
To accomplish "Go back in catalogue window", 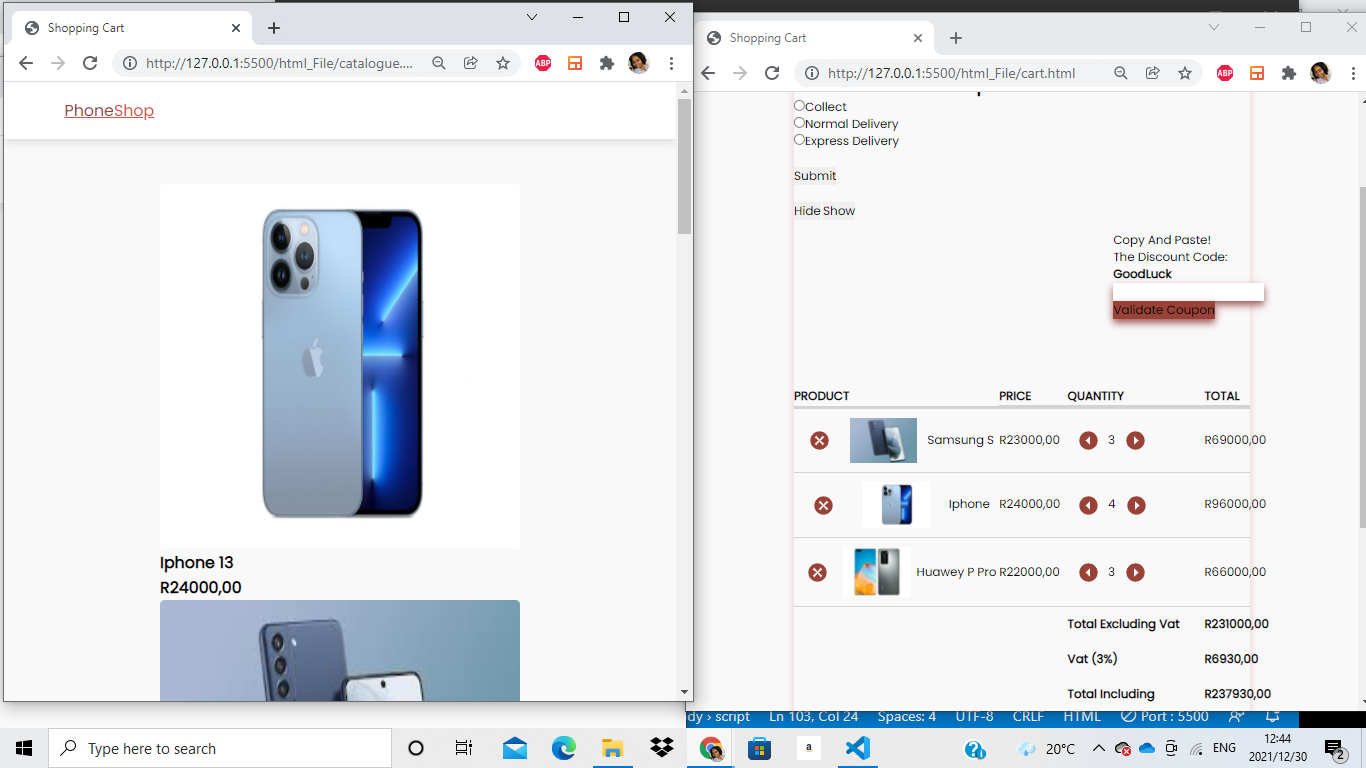I will [26, 63].
